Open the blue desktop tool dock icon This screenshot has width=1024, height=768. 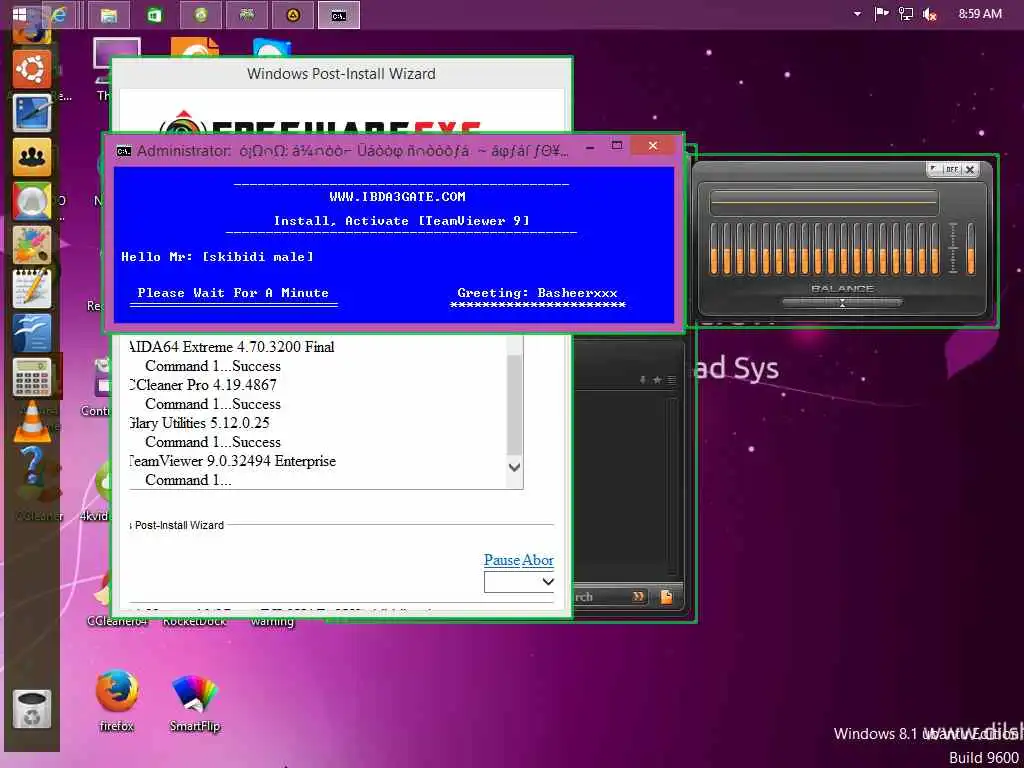point(31,112)
